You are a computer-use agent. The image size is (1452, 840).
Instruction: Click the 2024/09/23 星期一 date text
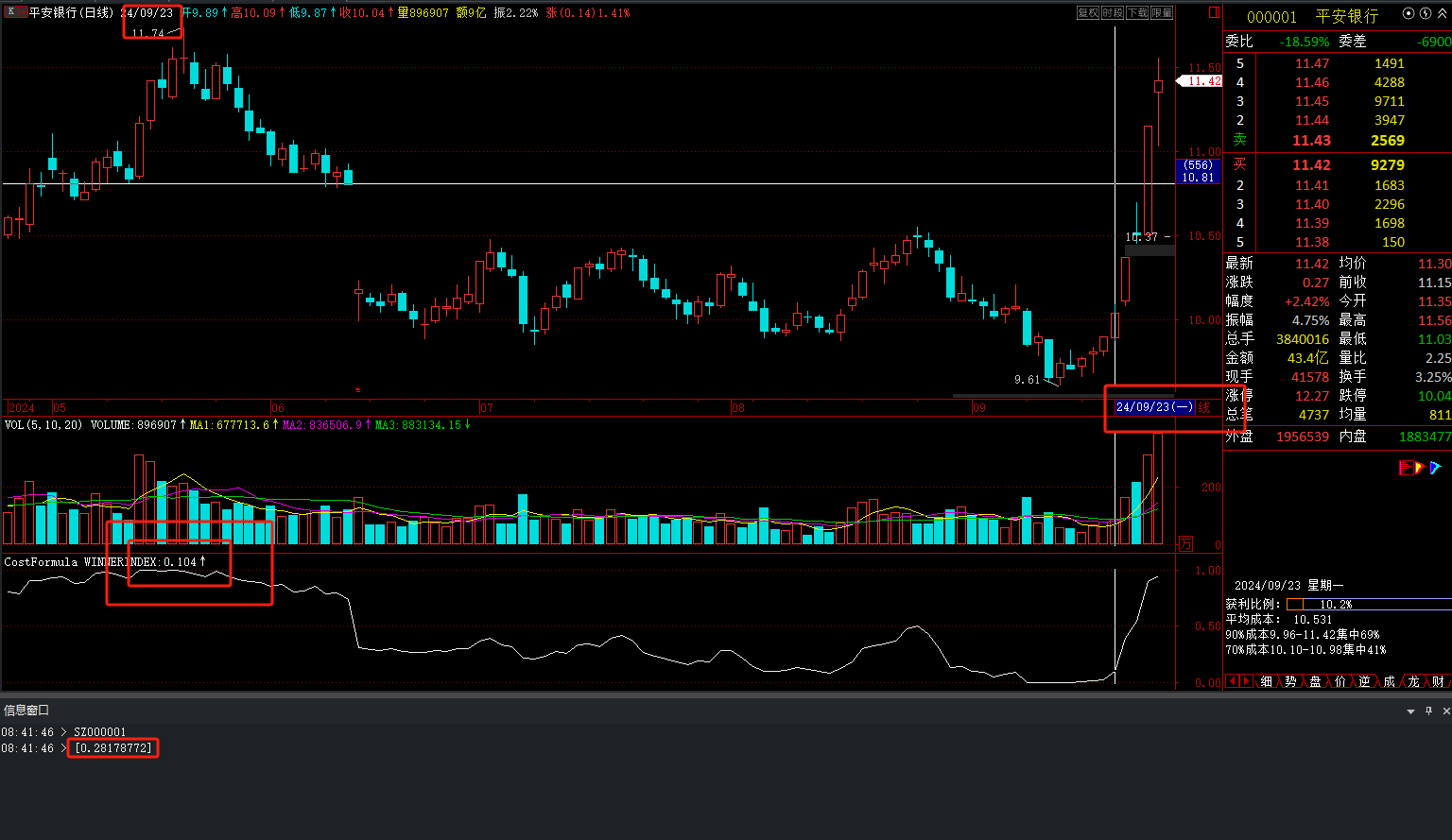click(1289, 586)
